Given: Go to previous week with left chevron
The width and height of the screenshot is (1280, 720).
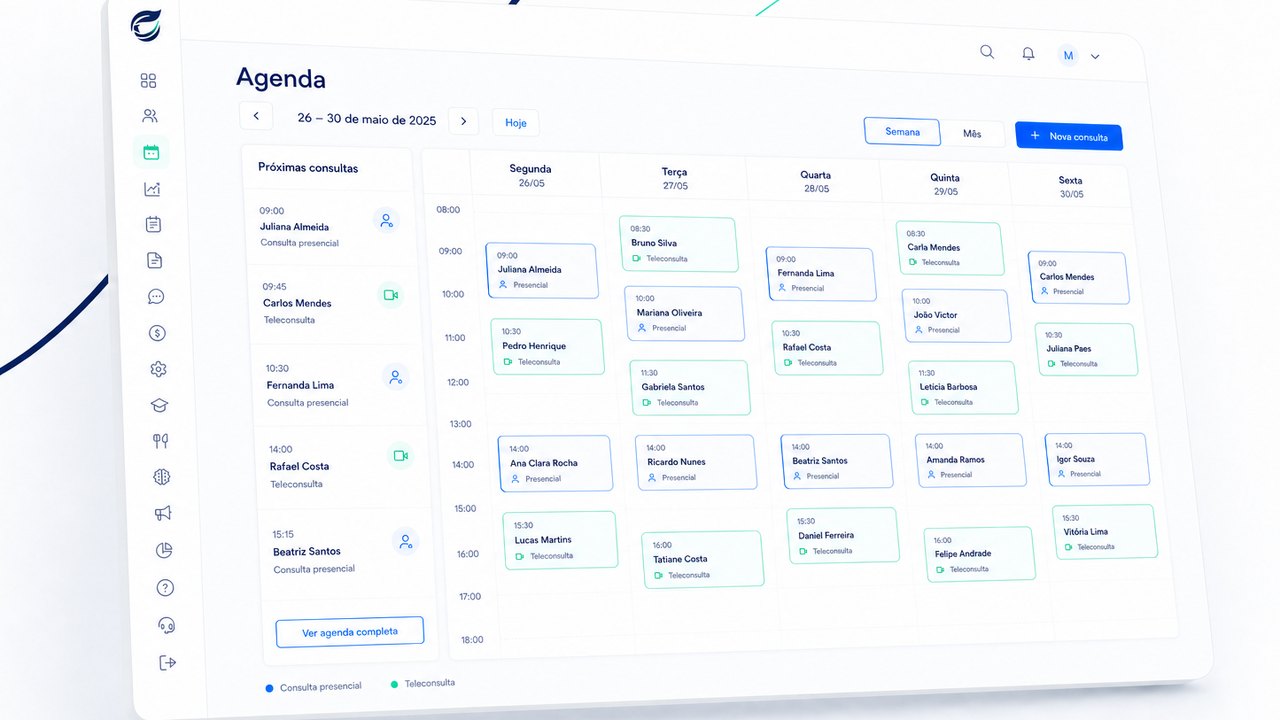Looking at the screenshot, I should pos(256,116).
